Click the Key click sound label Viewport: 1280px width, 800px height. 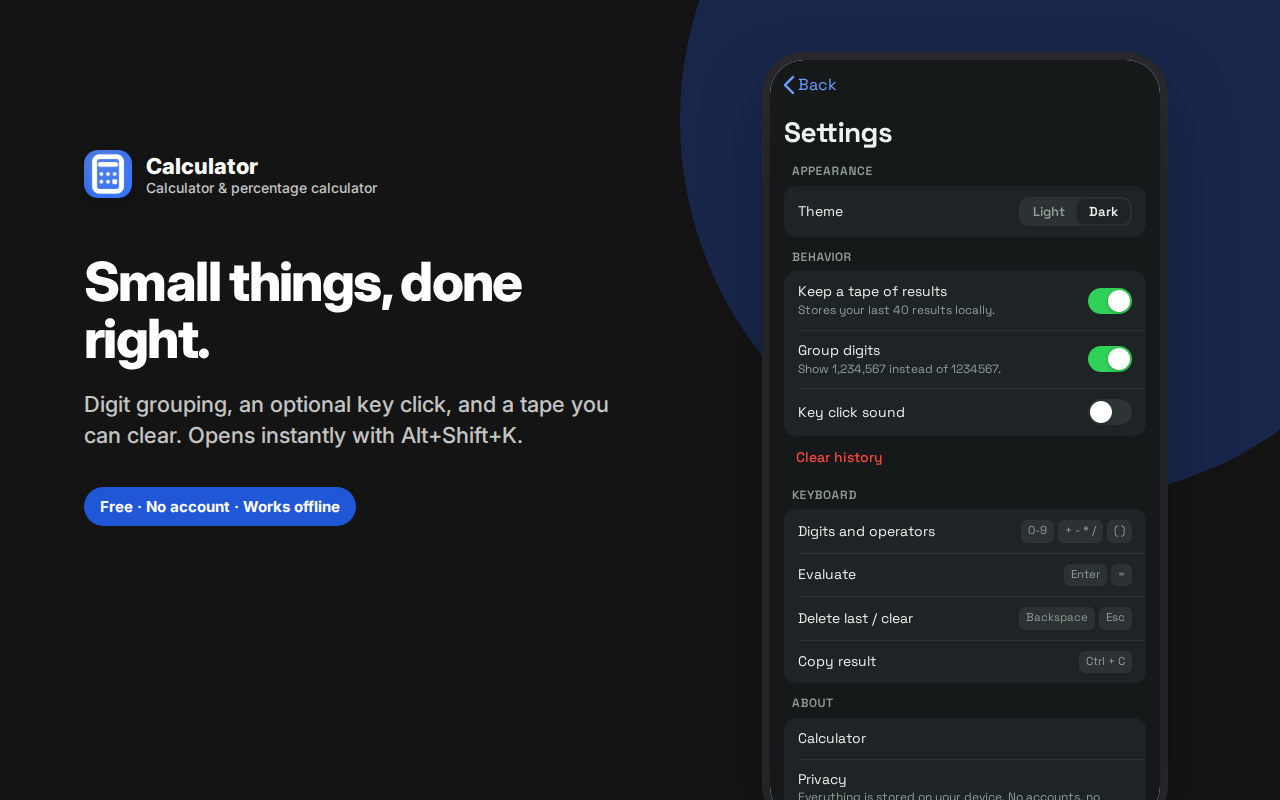pyautogui.click(x=851, y=412)
